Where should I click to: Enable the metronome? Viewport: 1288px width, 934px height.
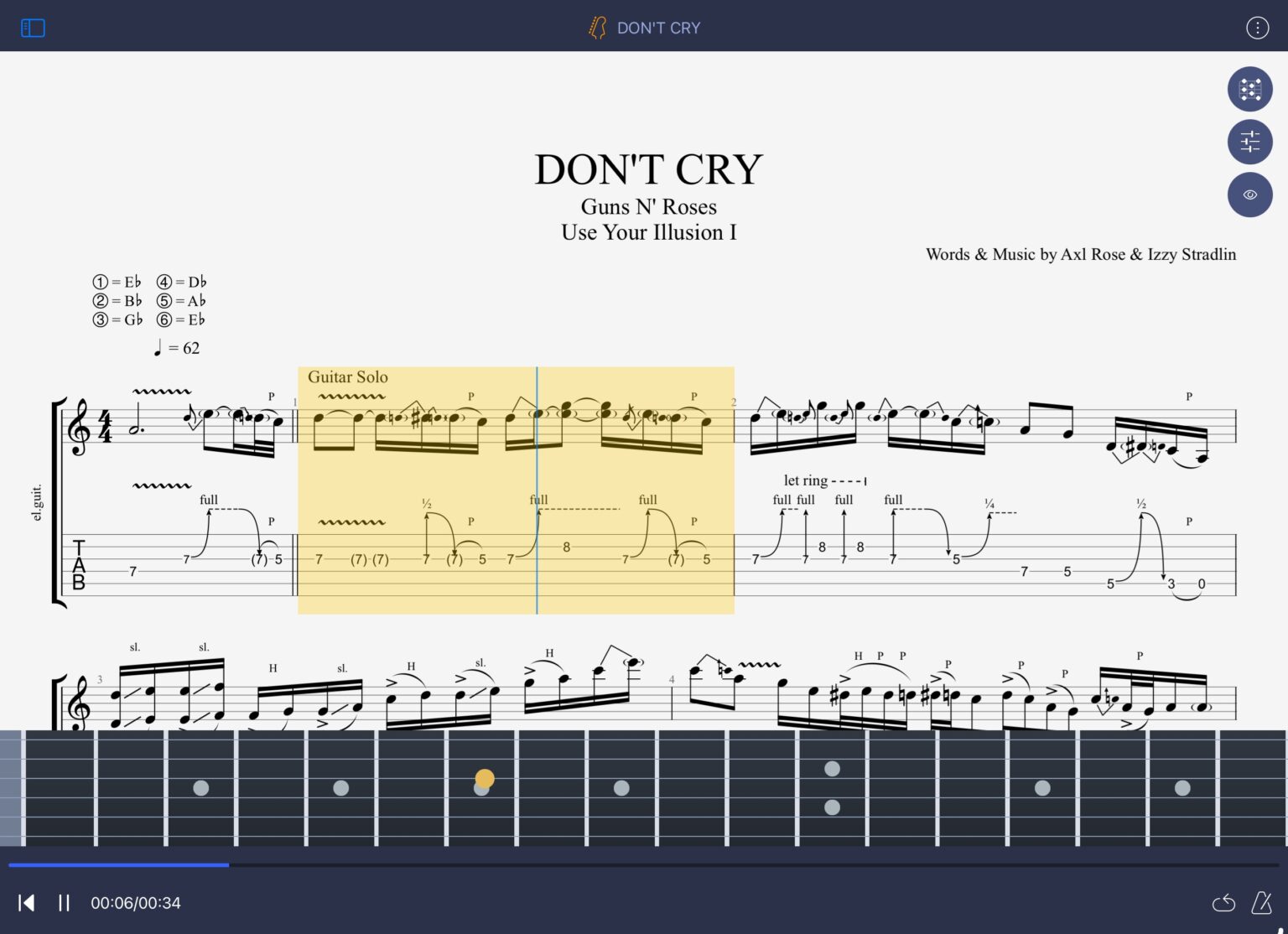pos(1263,903)
